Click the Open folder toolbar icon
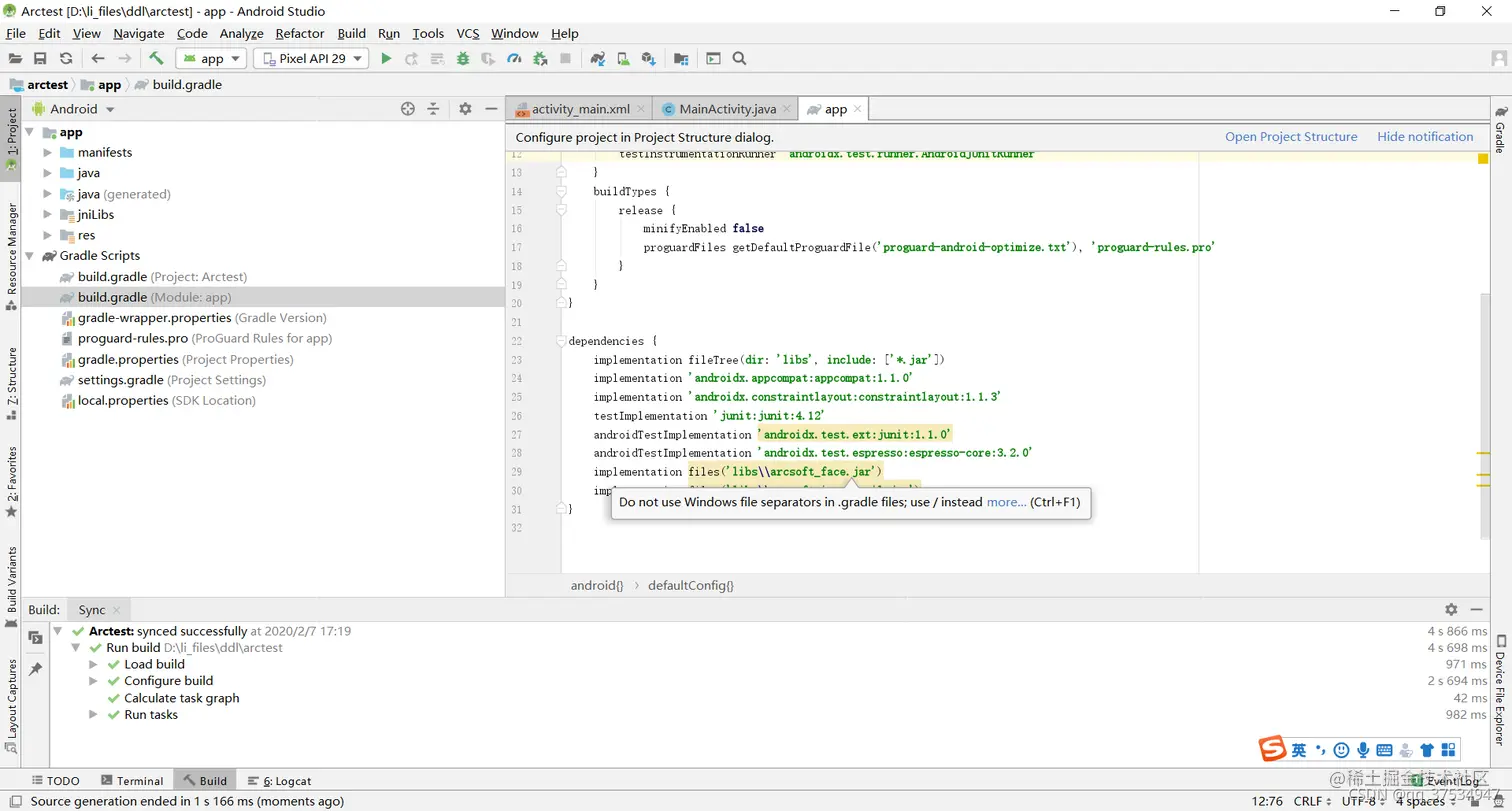1512x811 pixels. tap(15, 59)
